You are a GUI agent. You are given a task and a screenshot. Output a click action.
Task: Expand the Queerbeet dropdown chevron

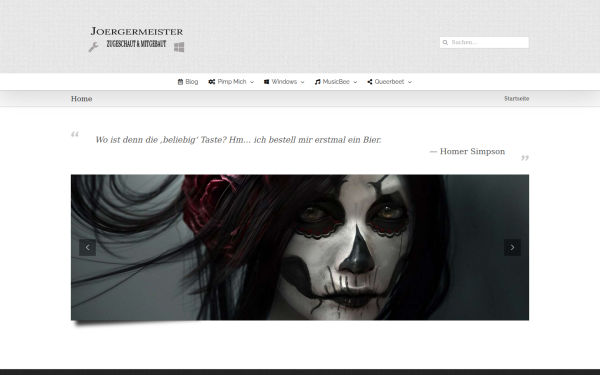tap(410, 82)
